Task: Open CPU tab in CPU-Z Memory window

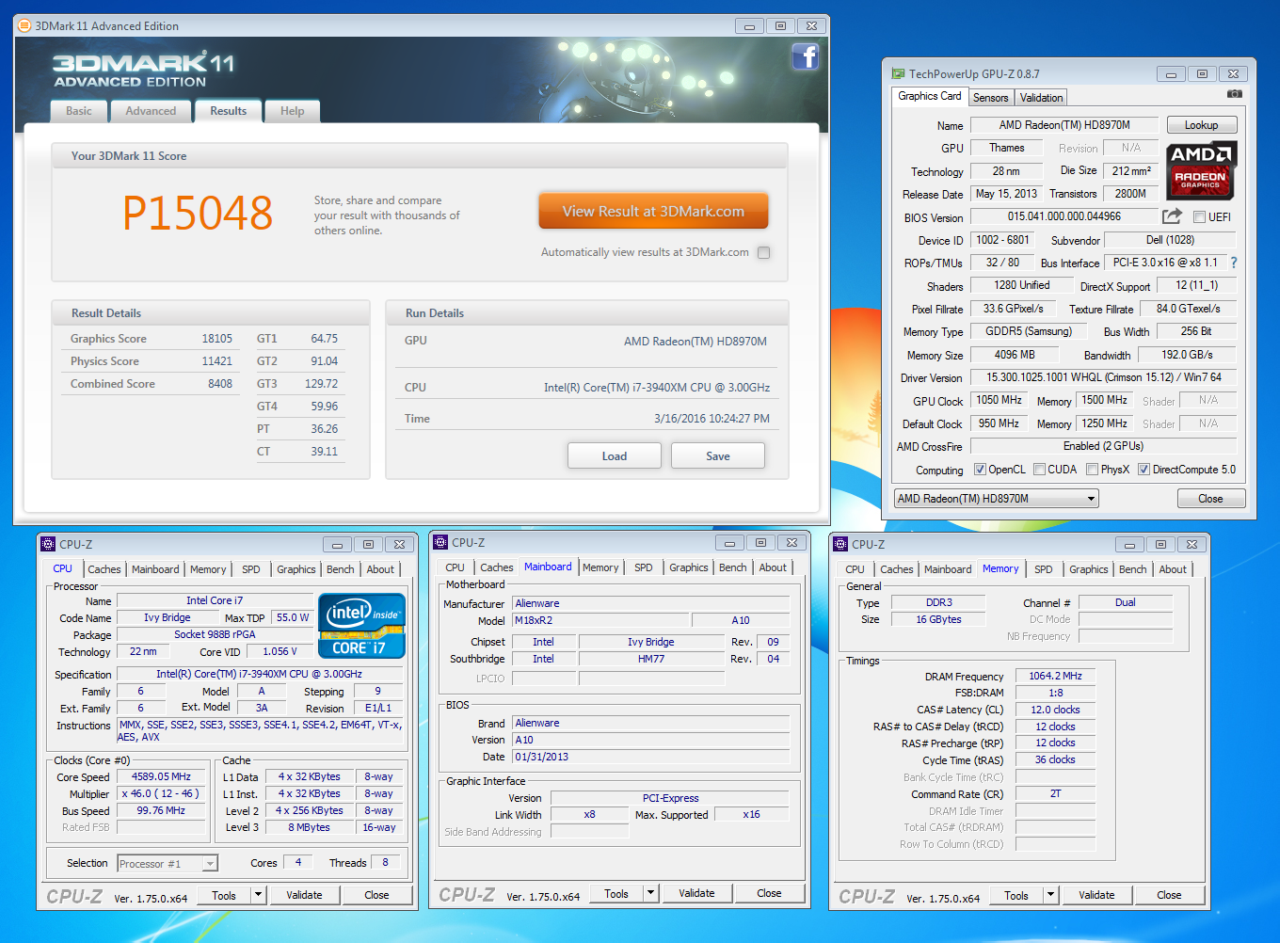Action: tap(855, 569)
